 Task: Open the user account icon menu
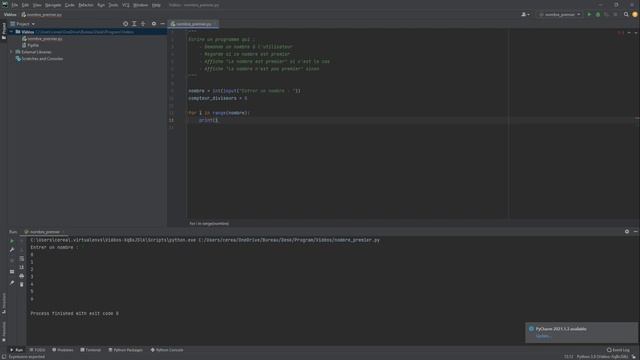coord(525,14)
